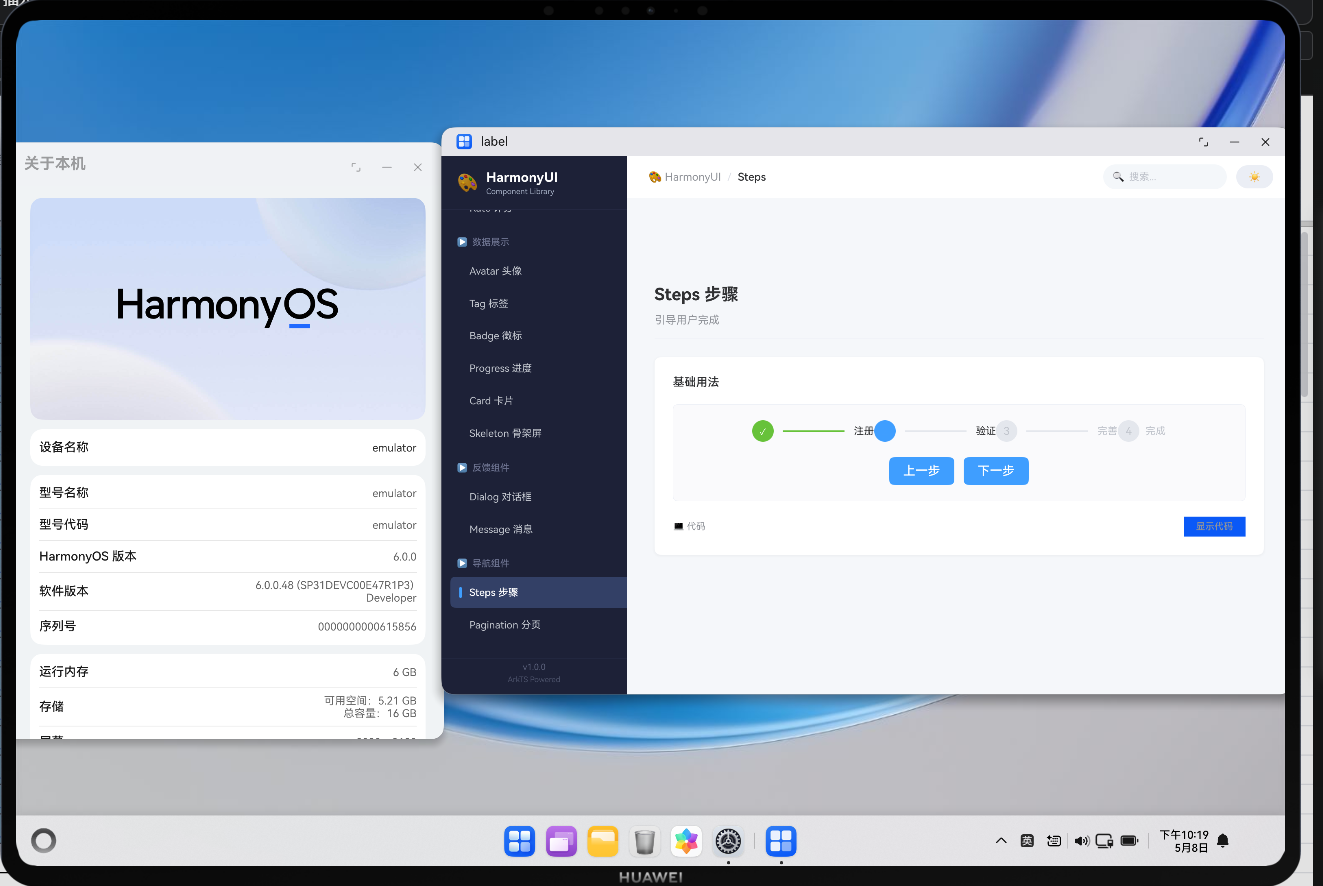Collapse the 导航组件 sidebar section
This screenshot has width=1323, height=886.
(482, 563)
